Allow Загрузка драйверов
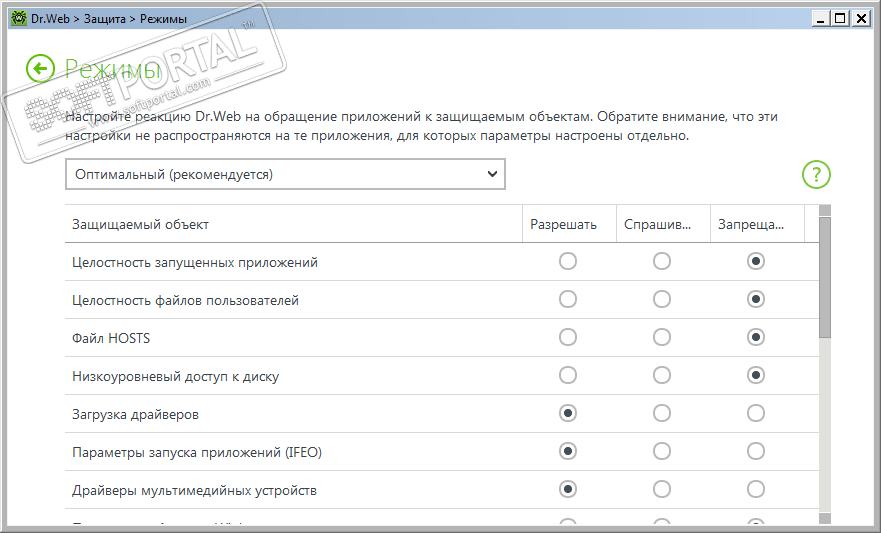The width and height of the screenshot is (881, 533). coord(567,413)
